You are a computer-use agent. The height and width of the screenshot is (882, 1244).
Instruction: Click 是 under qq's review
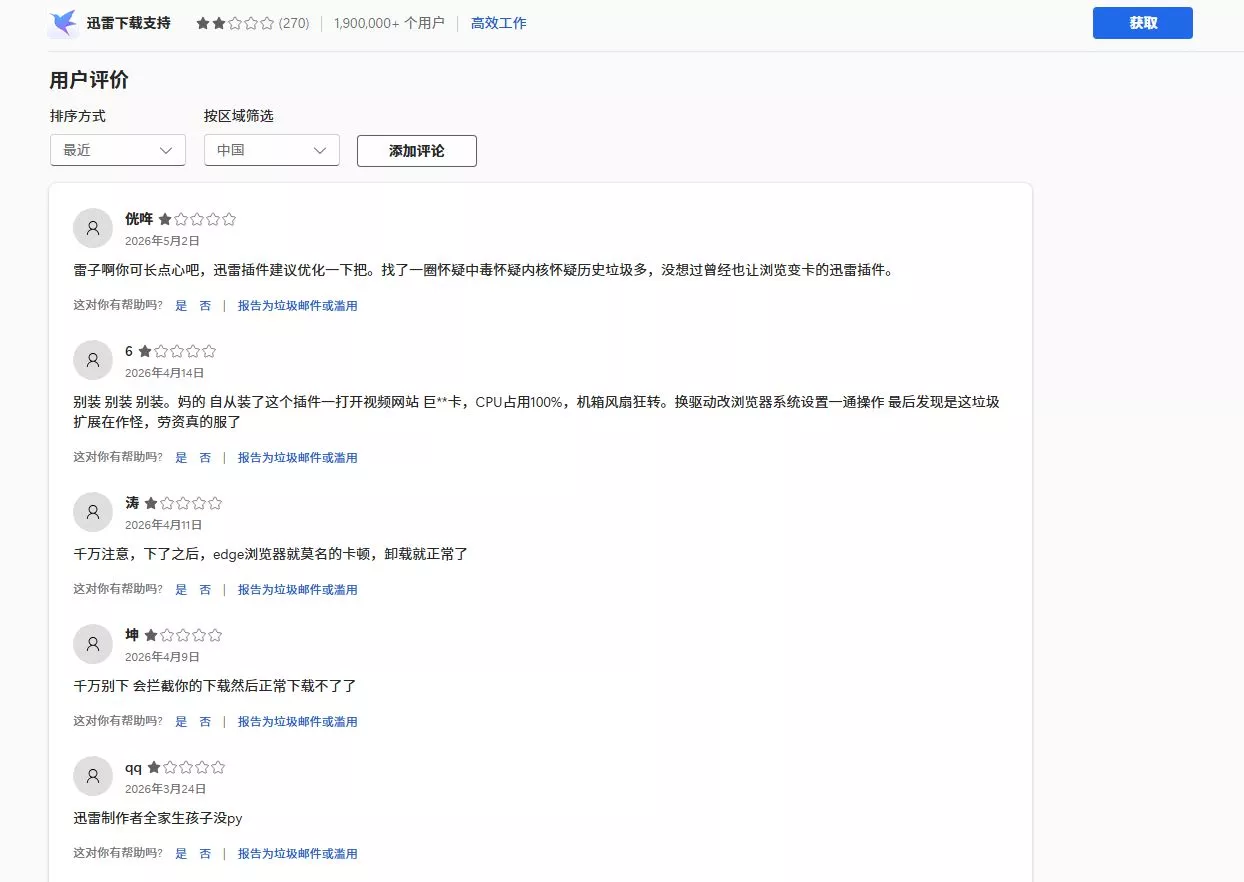tap(181, 854)
